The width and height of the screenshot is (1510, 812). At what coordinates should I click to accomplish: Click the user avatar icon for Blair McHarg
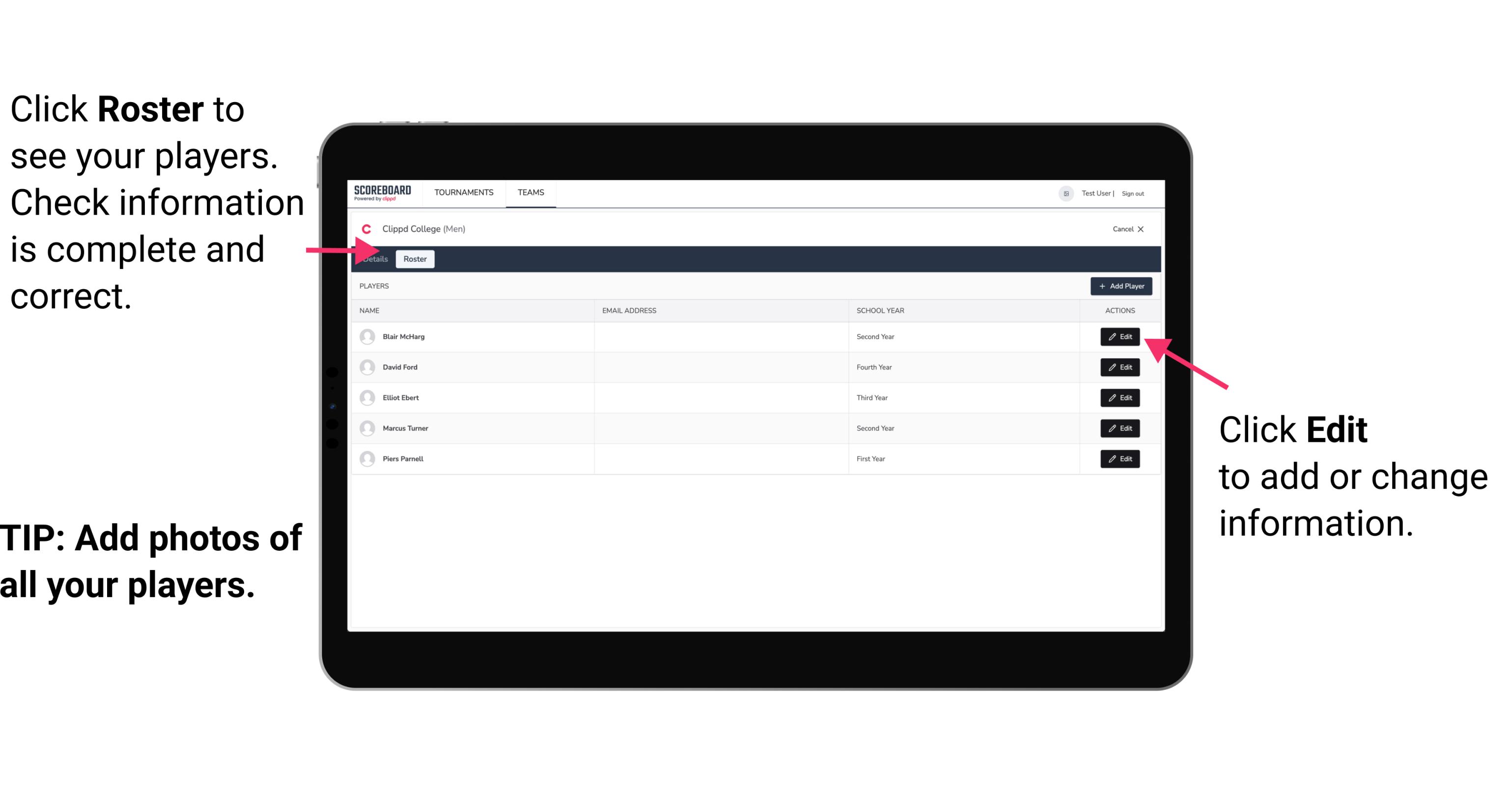368,336
